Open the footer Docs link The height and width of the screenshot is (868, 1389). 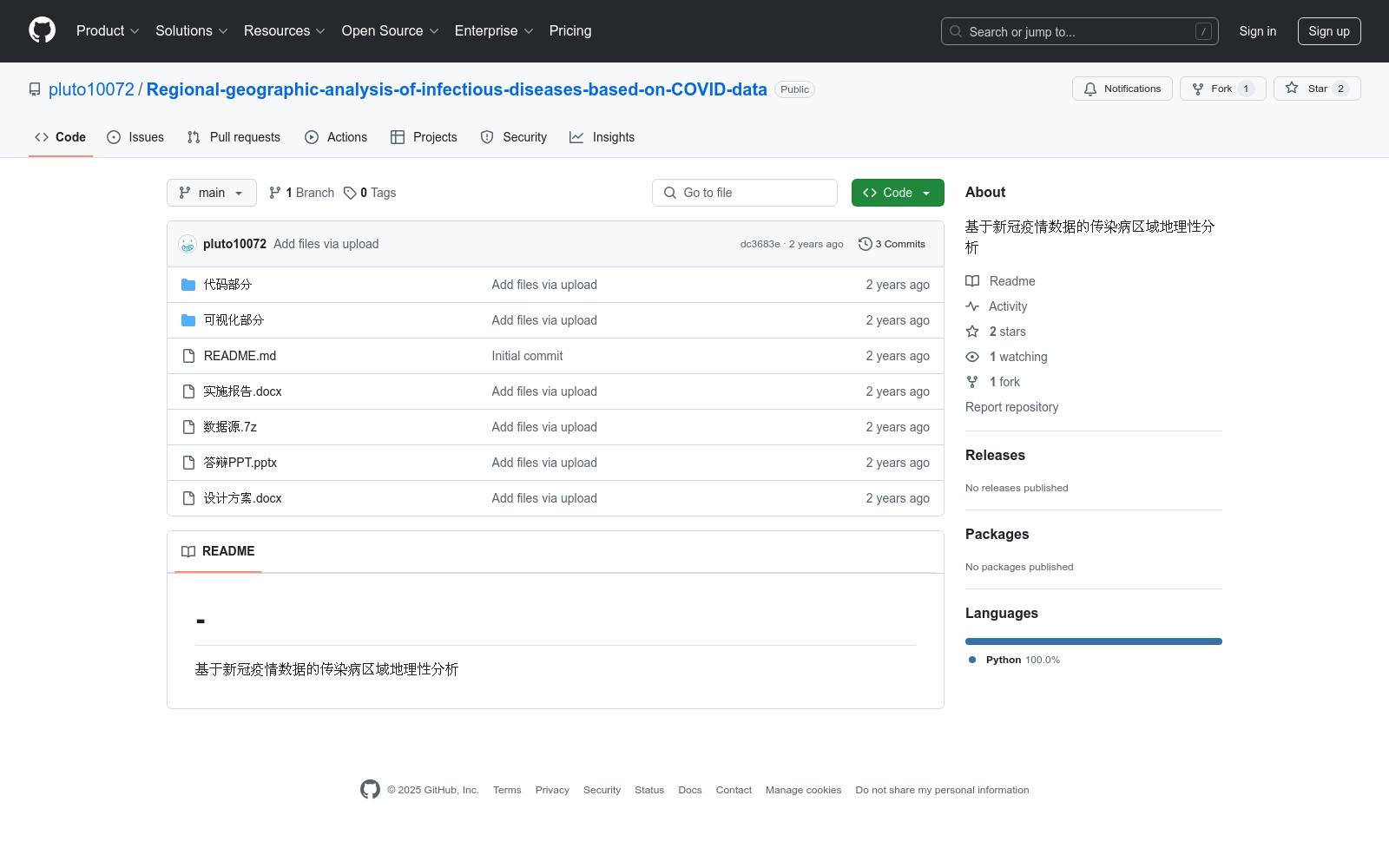690,790
